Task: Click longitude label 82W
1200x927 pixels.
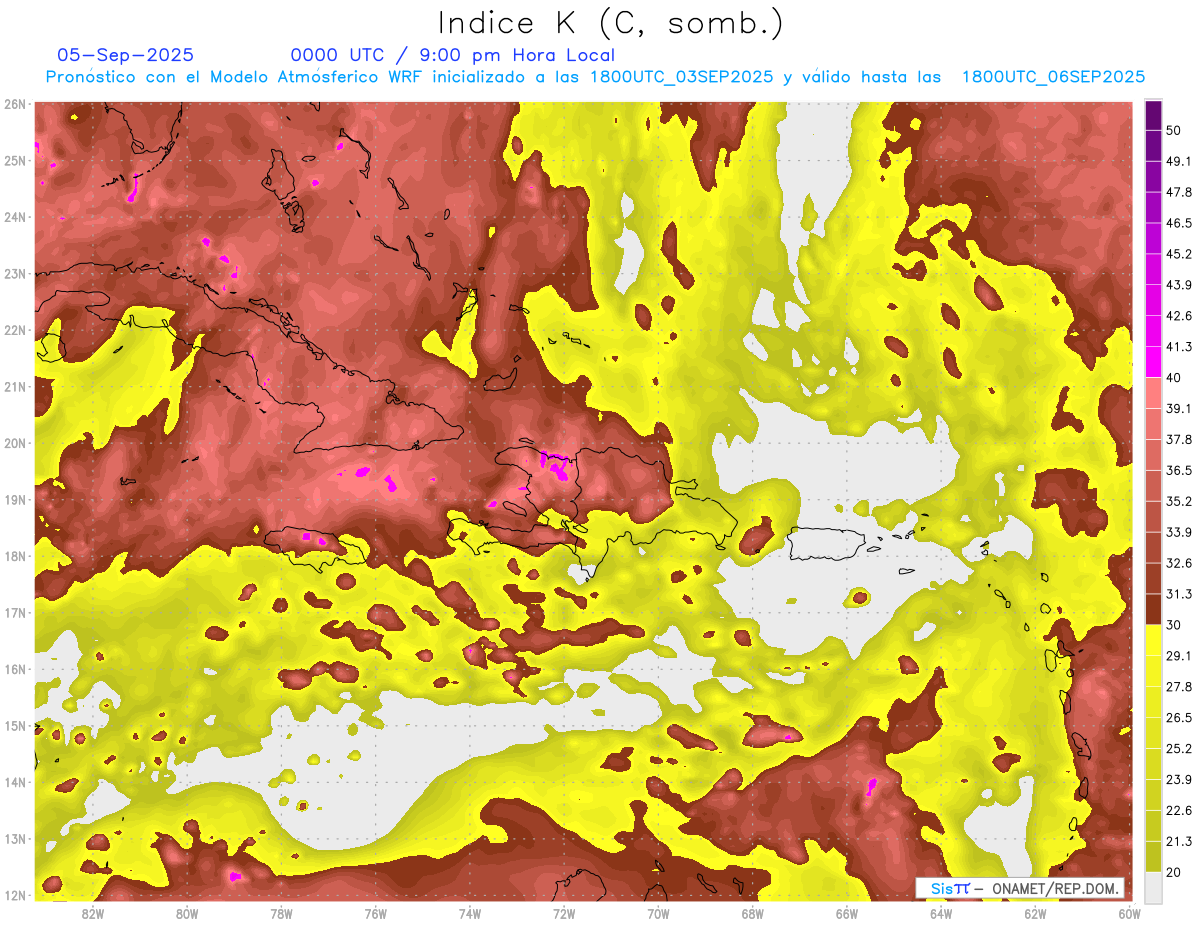Action: coord(92,913)
